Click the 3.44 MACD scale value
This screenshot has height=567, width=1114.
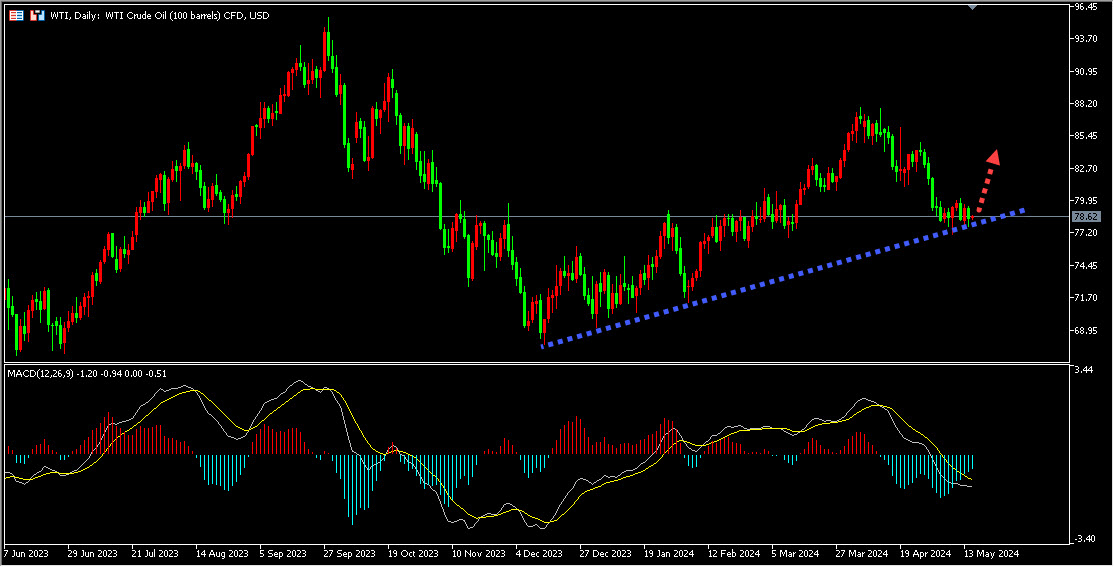coord(1081,370)
